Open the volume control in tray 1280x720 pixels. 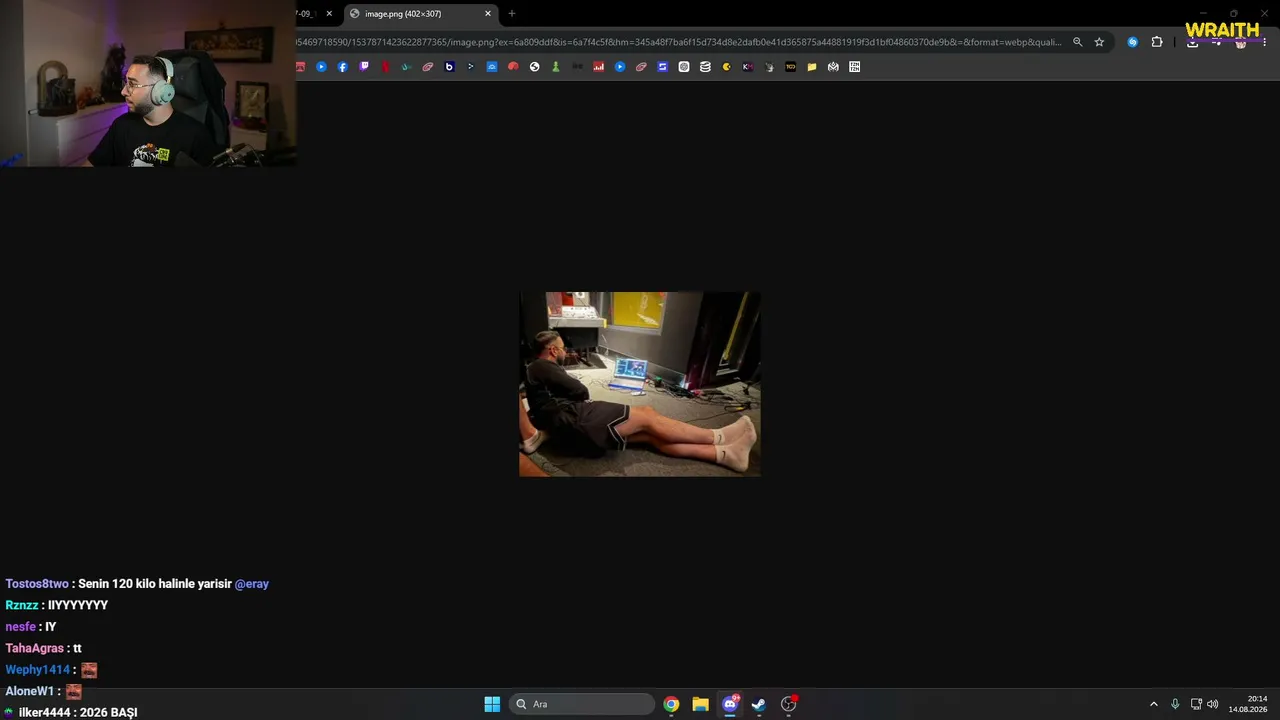[1213, 704]
